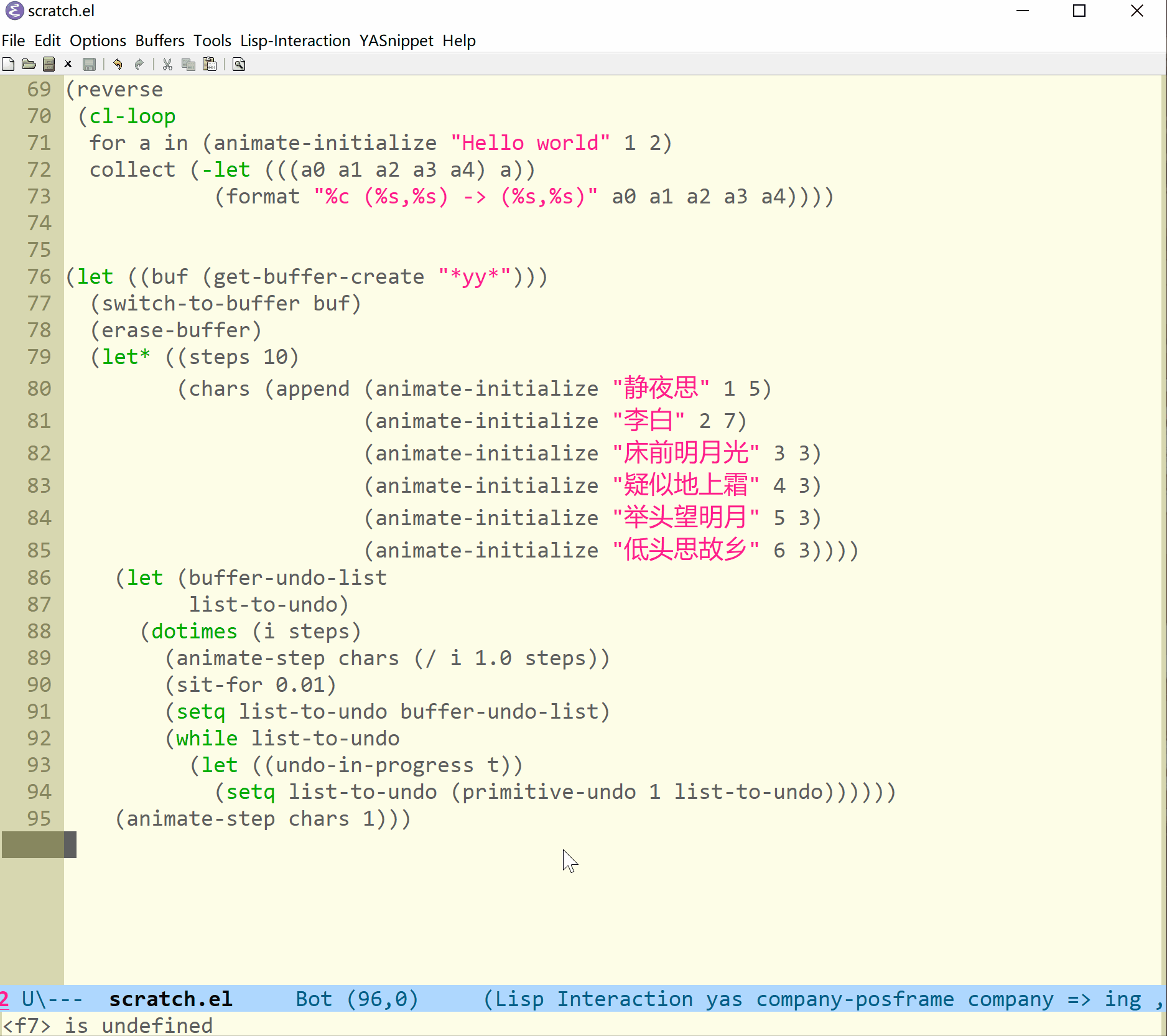The height and width of the screenshot is (1036, 1167).
Task: Save the buffer using the floppy disk icon
Action: 89,64
